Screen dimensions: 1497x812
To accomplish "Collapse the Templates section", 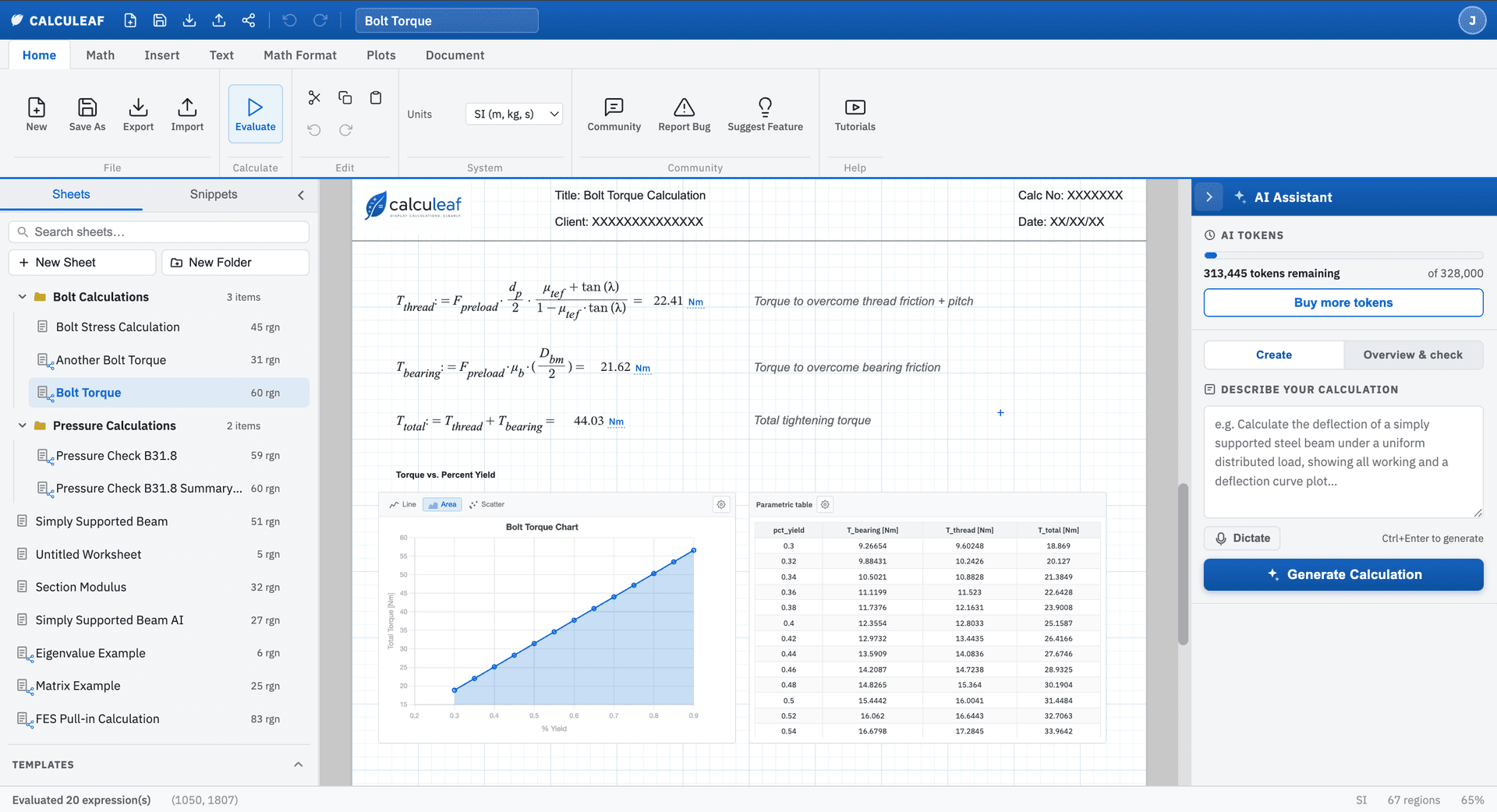I will click(298, 764).
